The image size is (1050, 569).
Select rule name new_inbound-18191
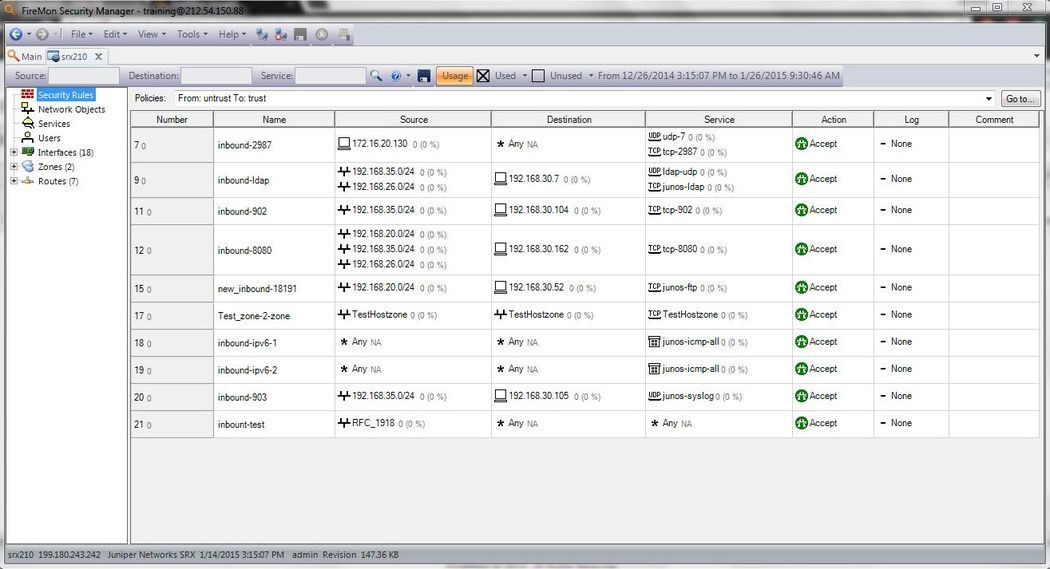(257, 289)
